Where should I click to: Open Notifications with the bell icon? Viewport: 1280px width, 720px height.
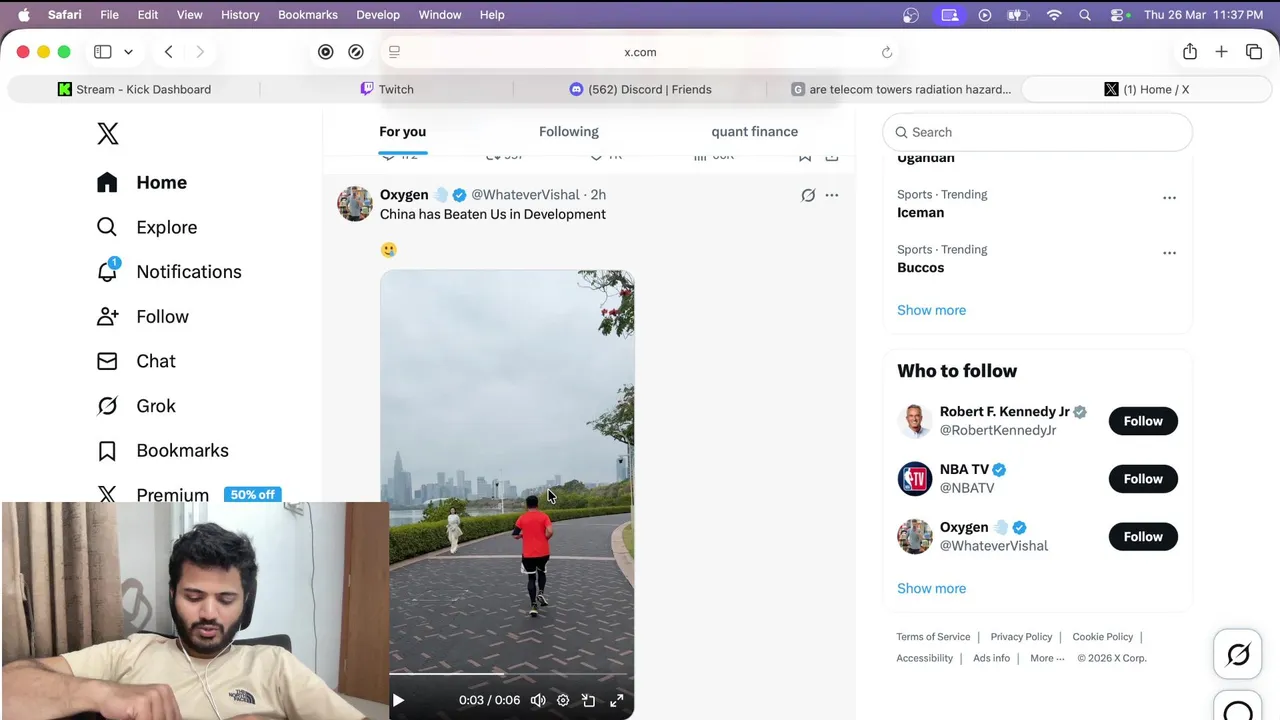(x=169, y=272)
